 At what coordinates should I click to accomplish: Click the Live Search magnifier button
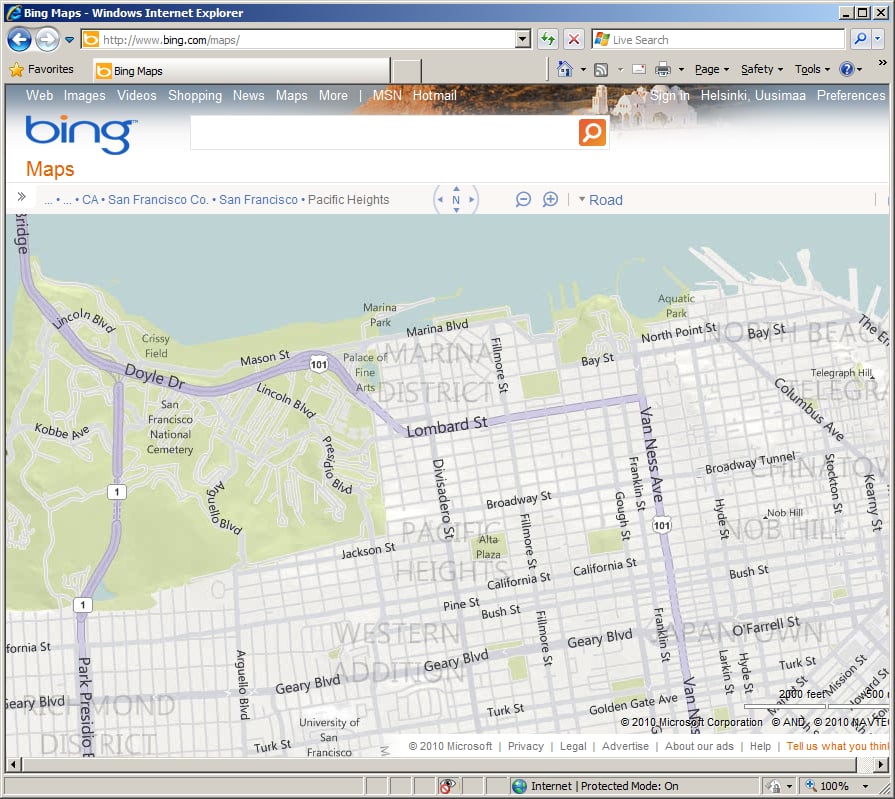(x=860, y=39)
